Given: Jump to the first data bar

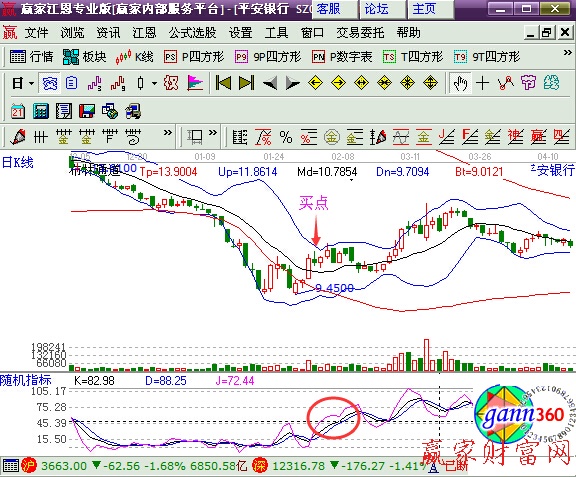Looking at the screenshot, I should (223, 83).
